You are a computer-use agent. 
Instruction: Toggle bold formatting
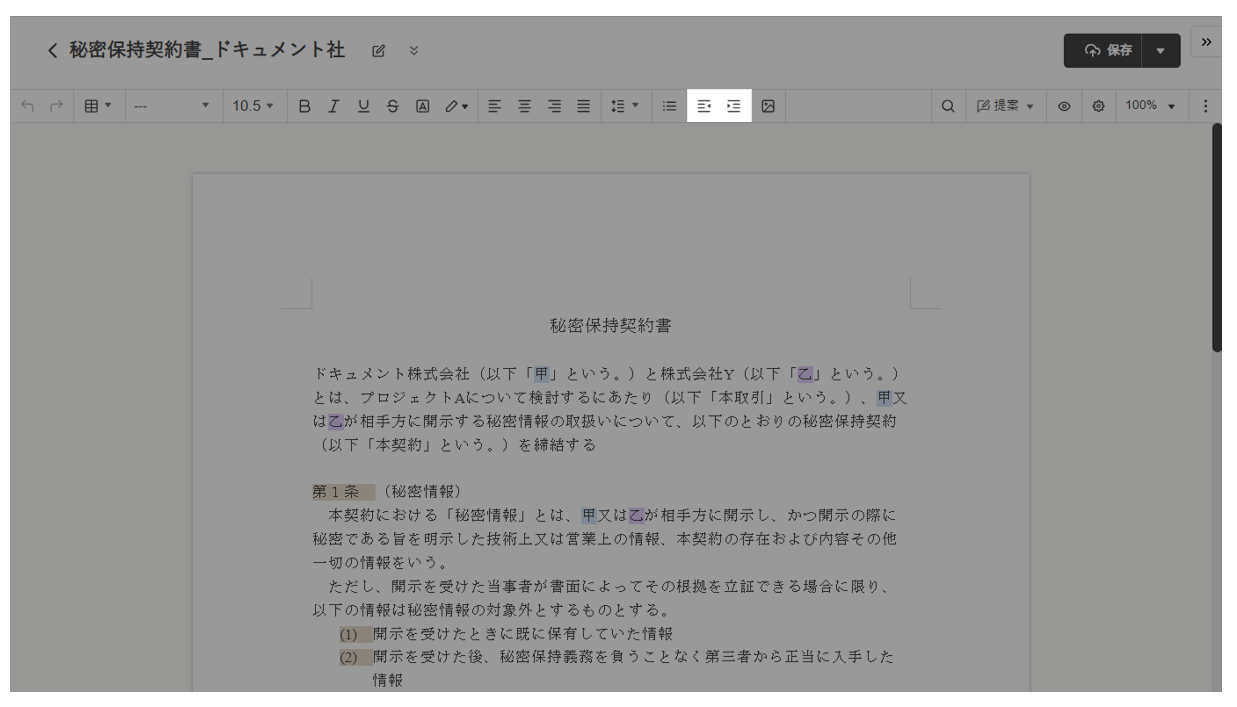point(305,105)
